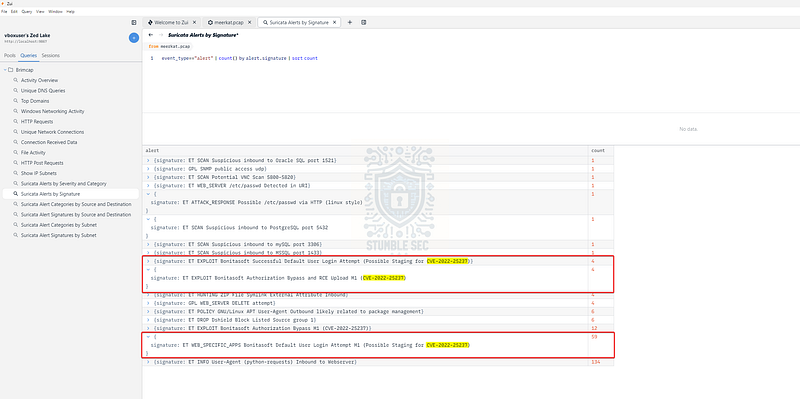Viewport: 800px width, 399px height.
Task: Expand the Potential VNC Scan 5800-5820 row
Action: click(x=148, y=177)
